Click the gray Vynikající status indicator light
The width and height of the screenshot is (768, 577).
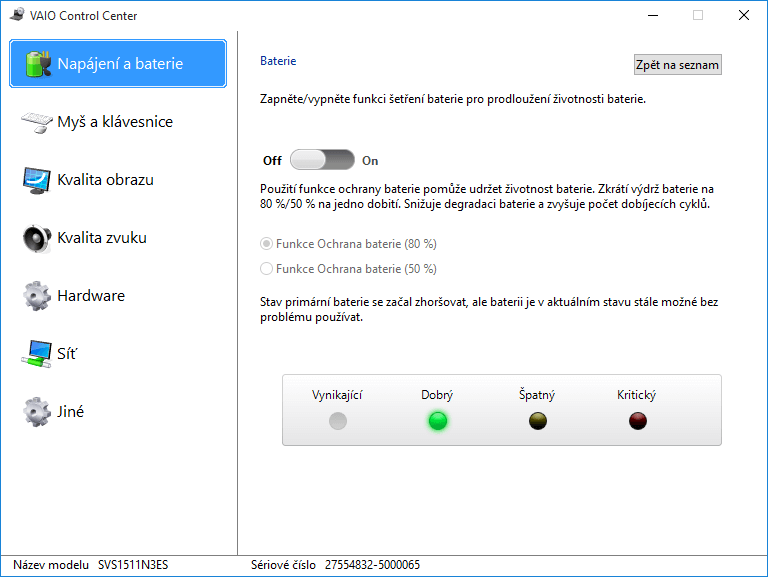coord(338,421)
